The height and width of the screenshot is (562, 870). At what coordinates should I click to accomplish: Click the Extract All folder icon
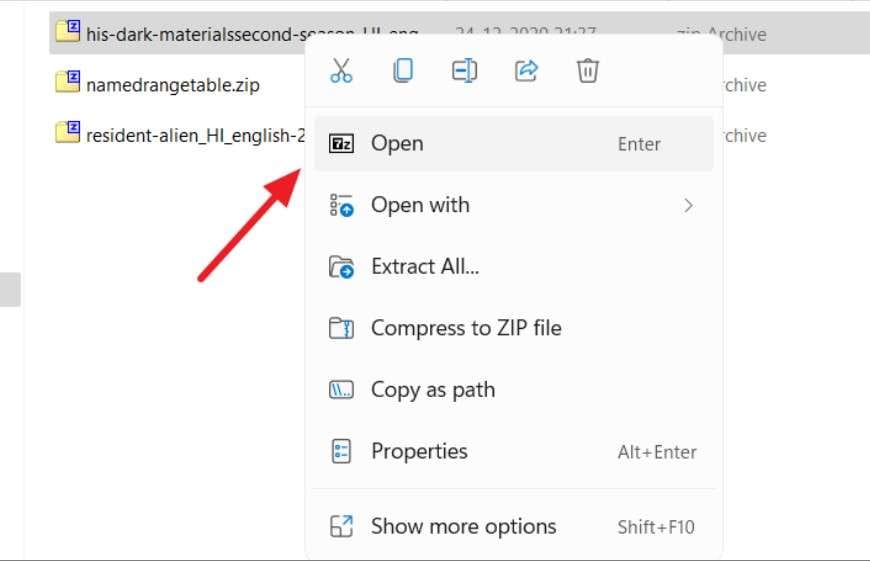(341, 267)
